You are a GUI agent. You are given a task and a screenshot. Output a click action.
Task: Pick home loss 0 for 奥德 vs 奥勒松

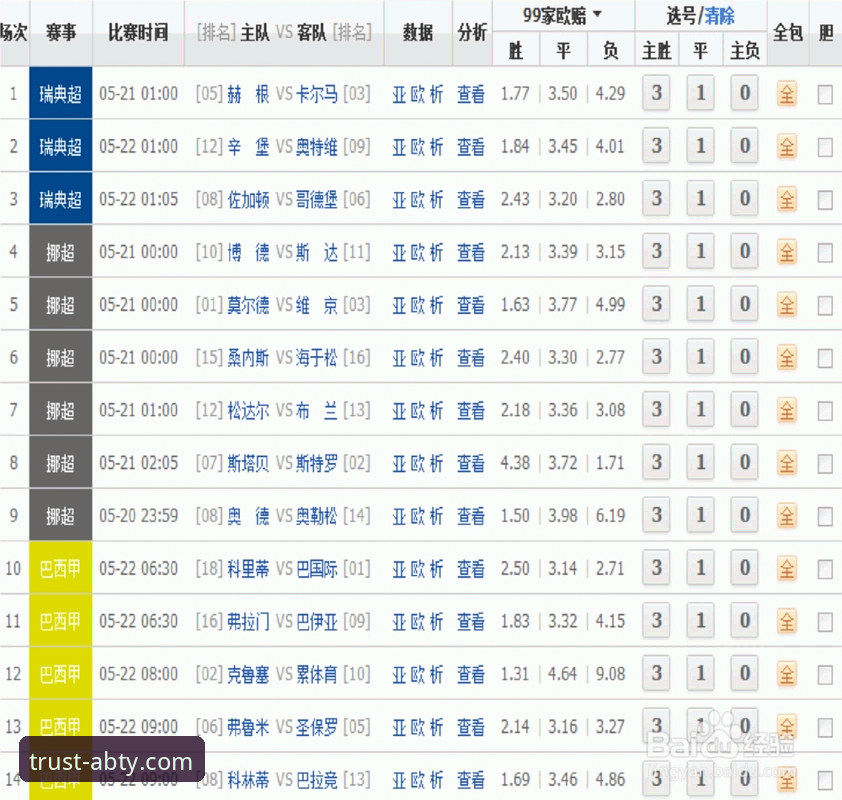(744, 515)
